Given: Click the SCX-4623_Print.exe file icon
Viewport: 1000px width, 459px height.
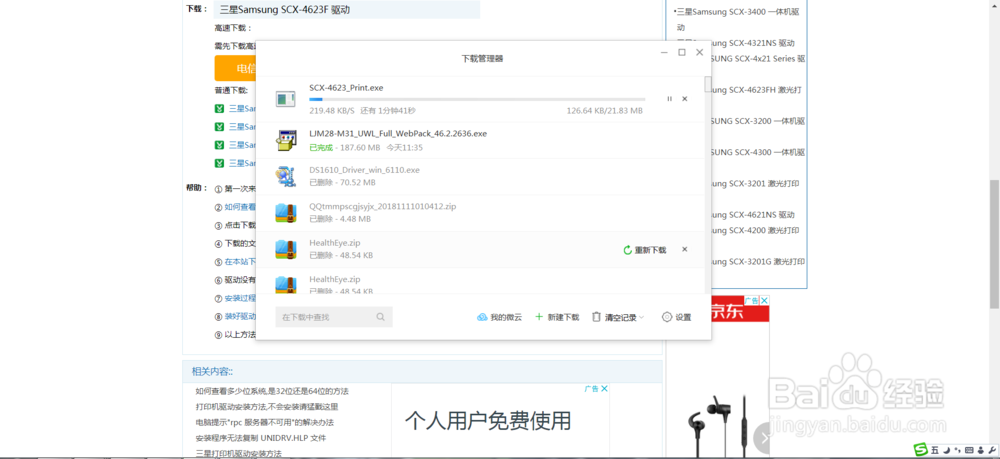Looking at the screenshot, I should tap(285, 99).
